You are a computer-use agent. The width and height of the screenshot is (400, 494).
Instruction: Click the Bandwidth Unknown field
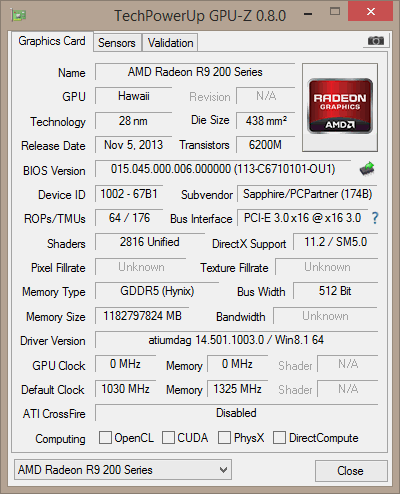[325, 316]
